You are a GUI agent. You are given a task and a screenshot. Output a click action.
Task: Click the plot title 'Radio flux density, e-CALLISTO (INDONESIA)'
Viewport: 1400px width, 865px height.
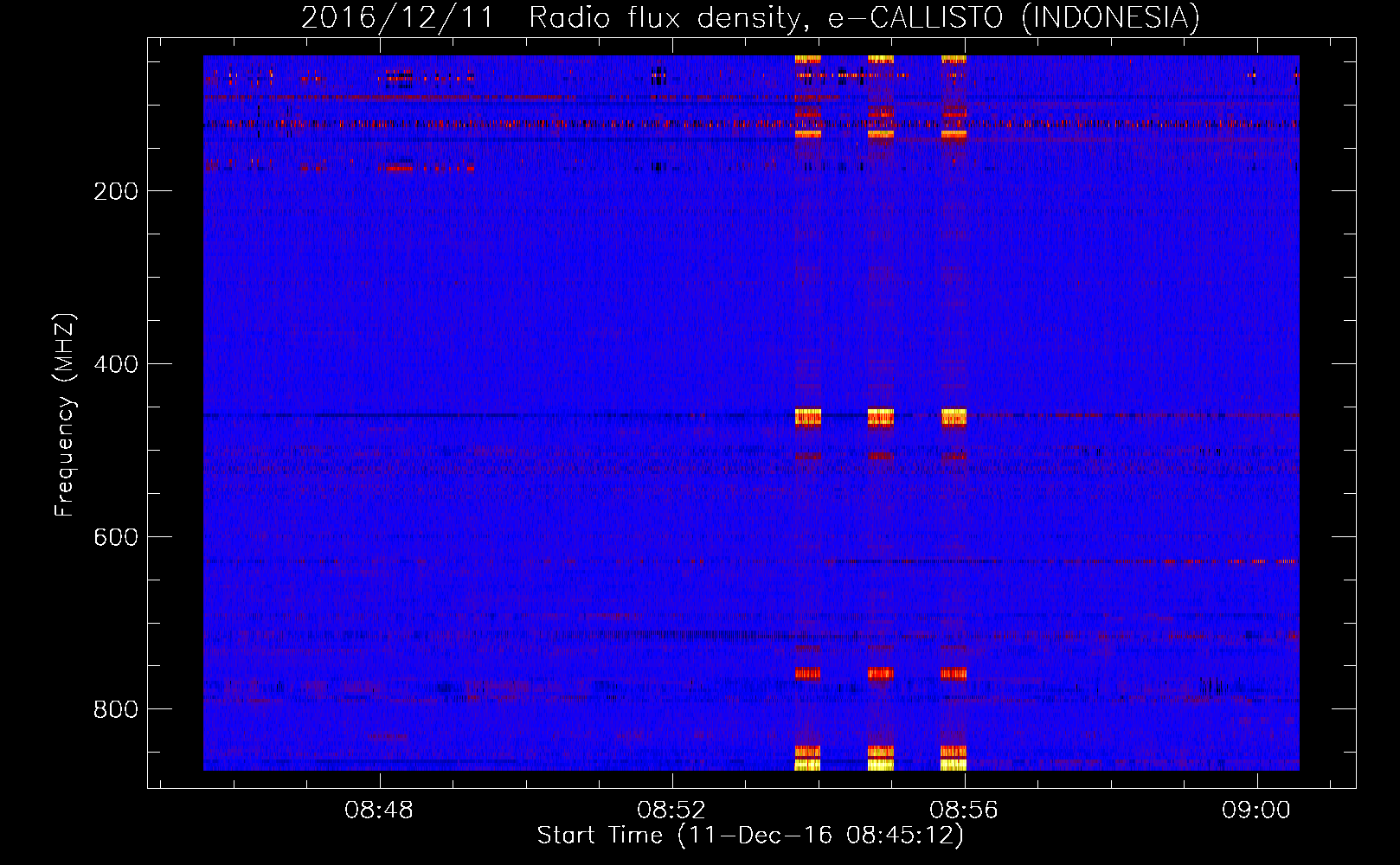pyautogui.click(x=864, y=18)
